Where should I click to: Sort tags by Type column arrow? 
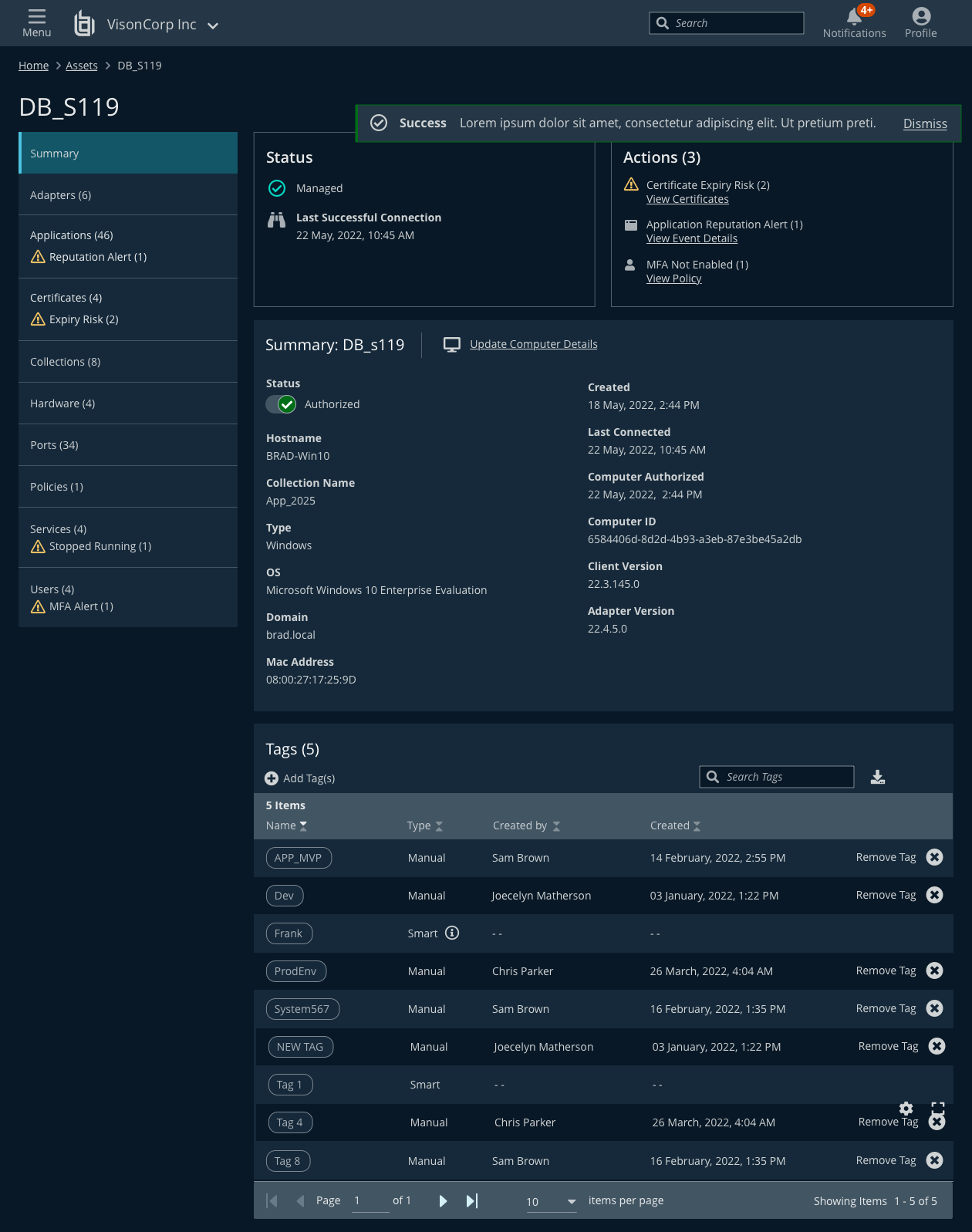coord(439,826)
